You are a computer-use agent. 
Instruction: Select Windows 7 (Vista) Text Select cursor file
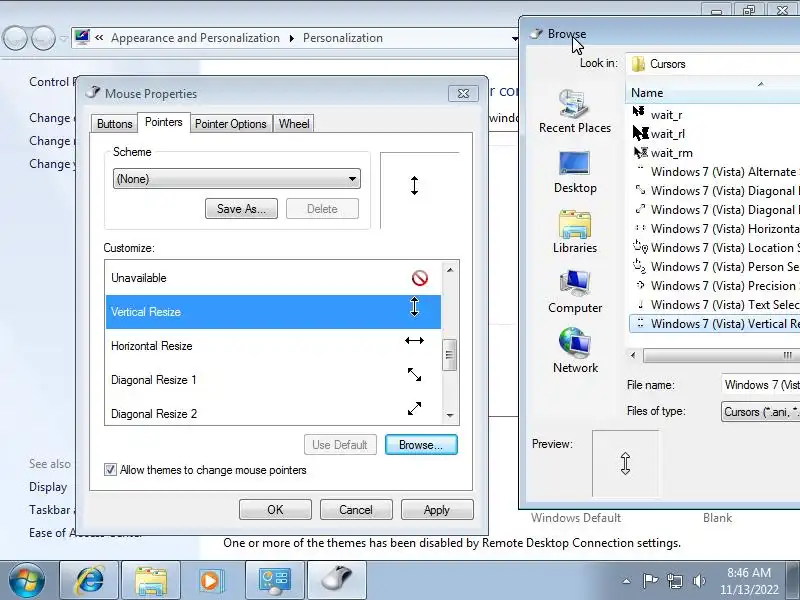[x=715, y=305]
